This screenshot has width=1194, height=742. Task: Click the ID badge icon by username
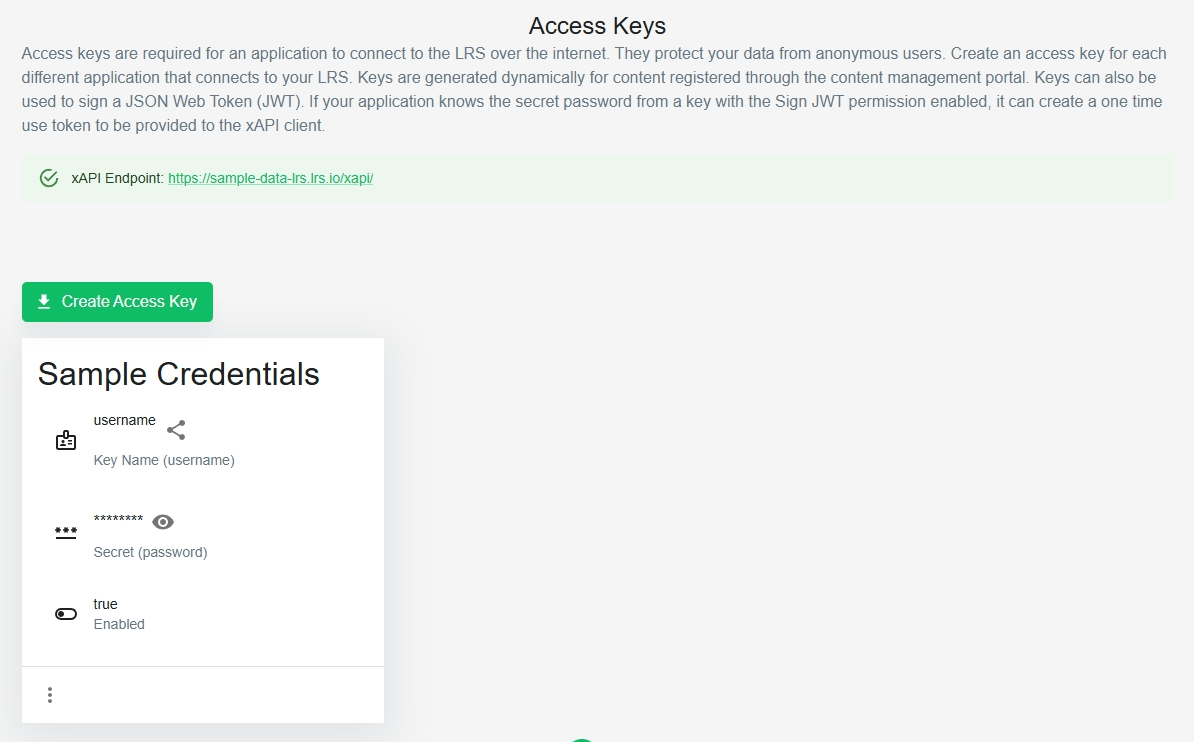point(66,440)
